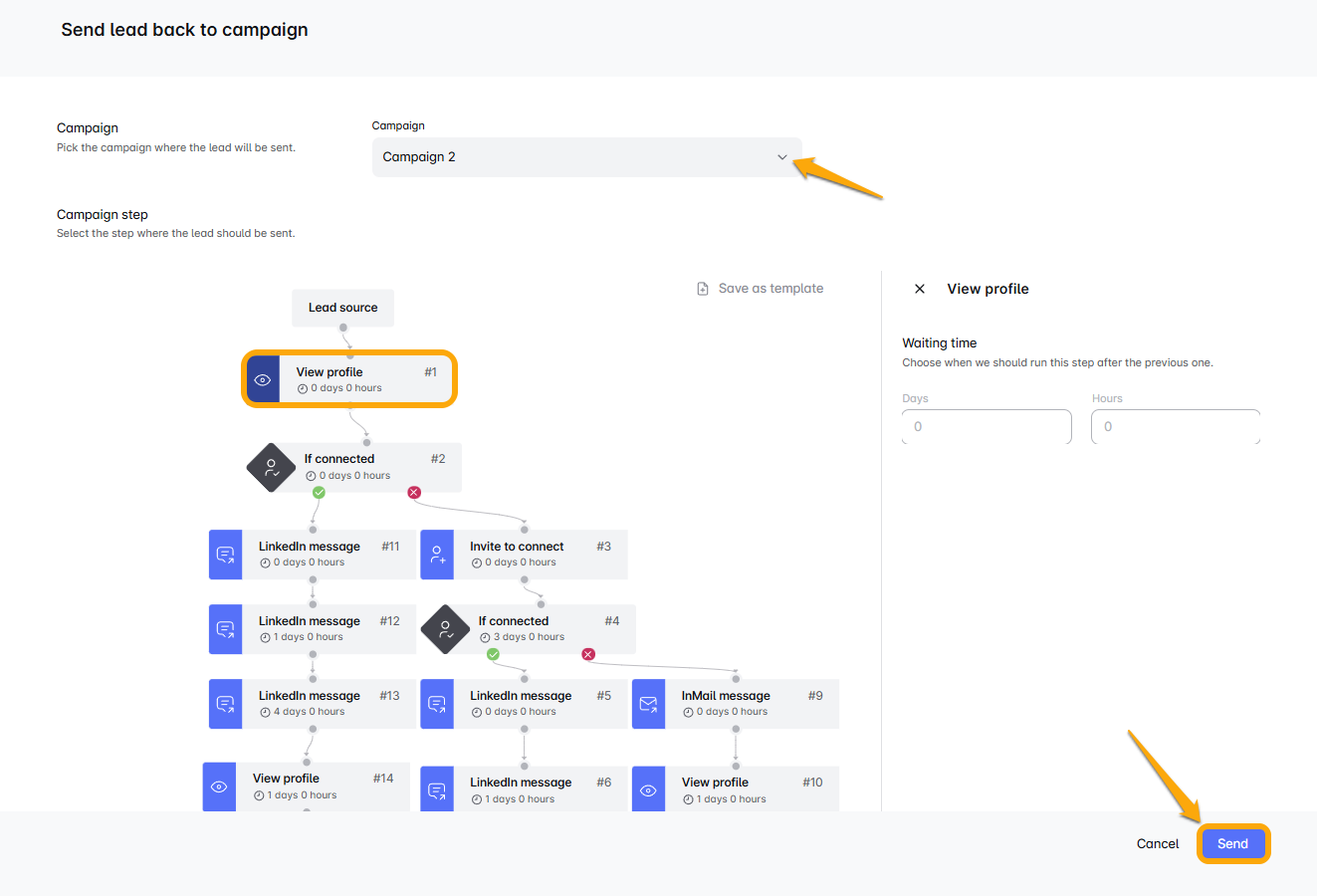Image resolution: width=1317 pixels, height=896 pixels.
Task: Click the Hours waiting time input
Action: coord(1175,427)
